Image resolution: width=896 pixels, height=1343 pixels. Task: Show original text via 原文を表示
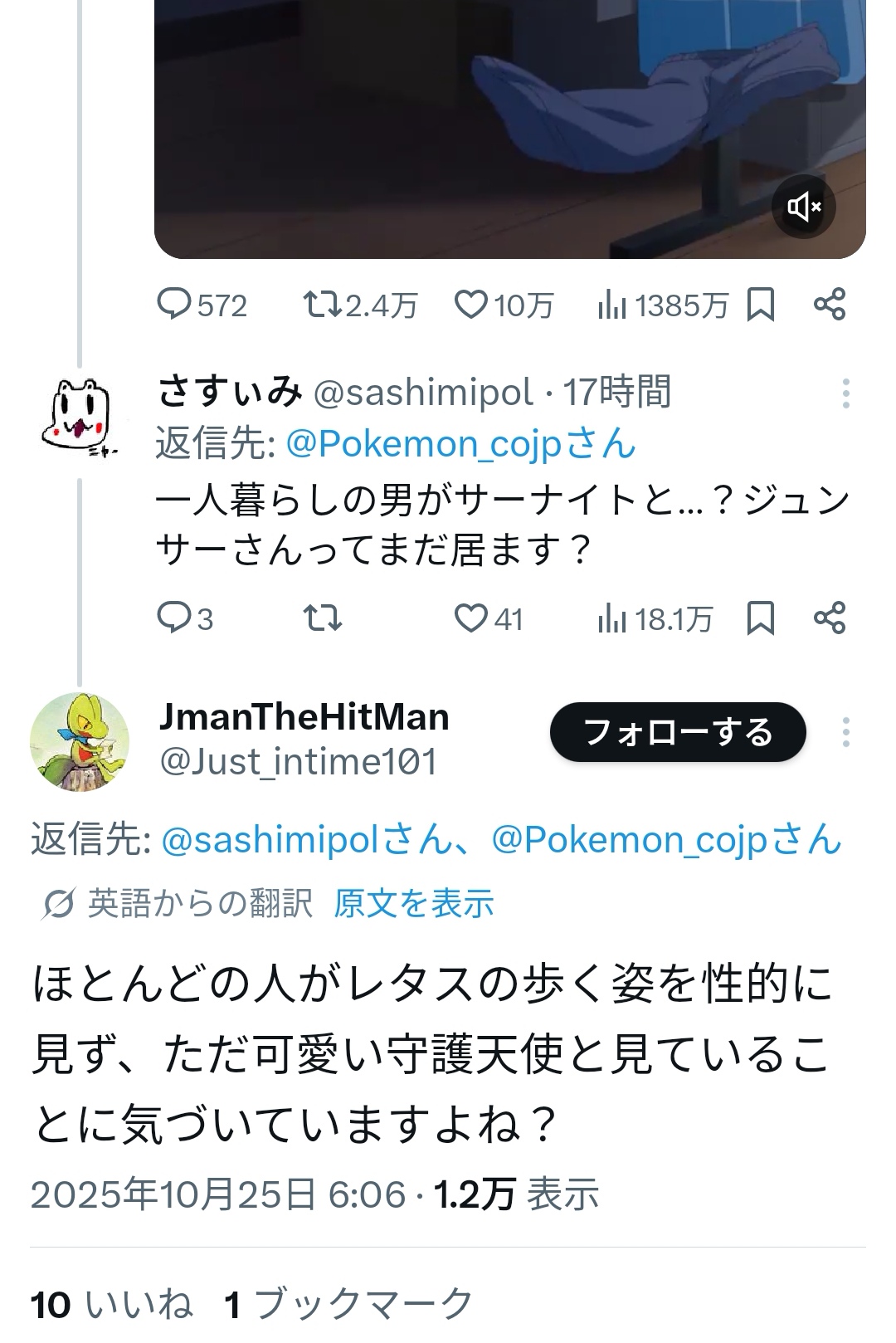[x=414, y=903]
